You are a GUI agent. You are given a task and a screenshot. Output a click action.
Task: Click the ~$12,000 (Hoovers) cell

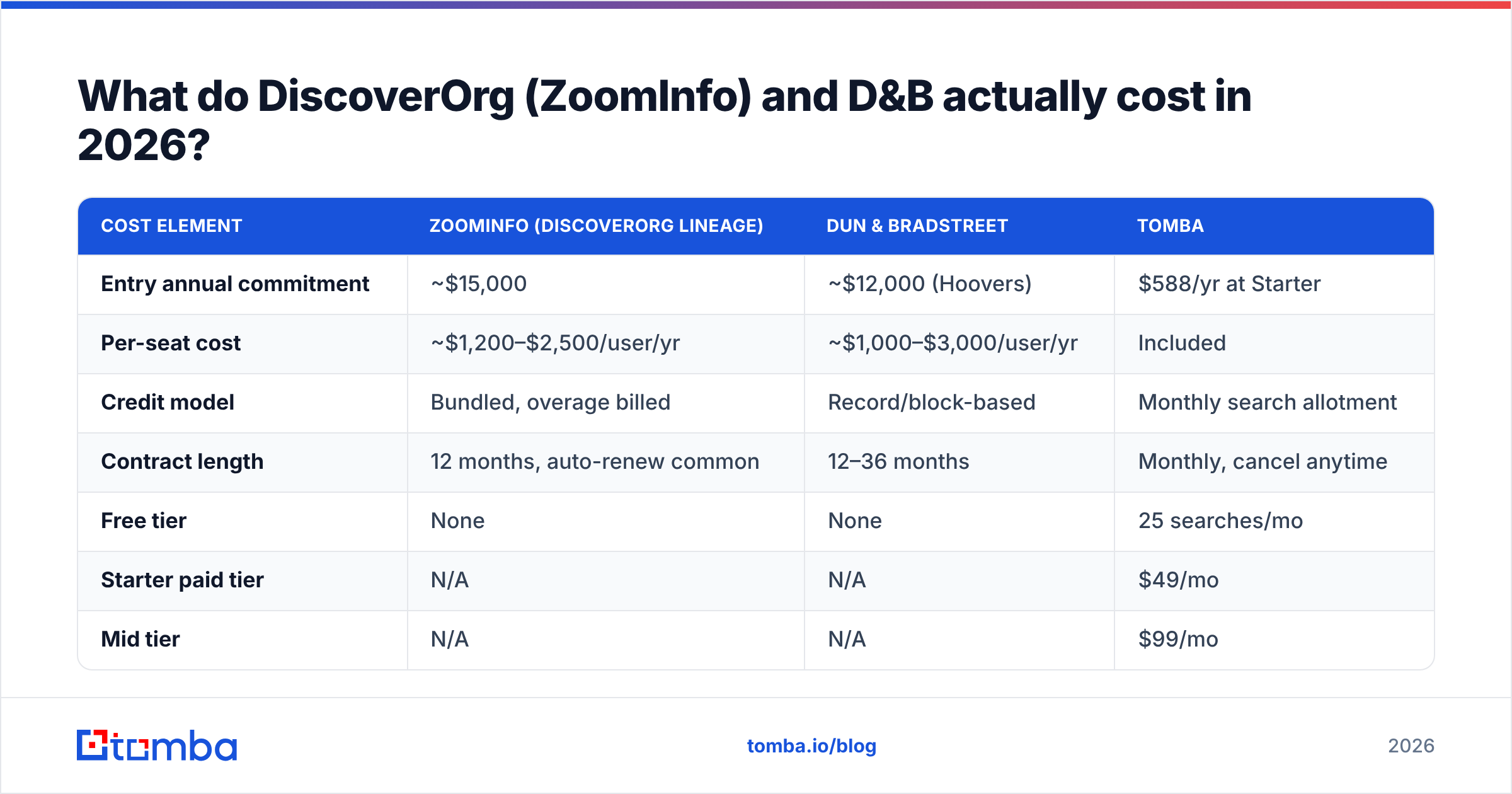click(930, 284)
